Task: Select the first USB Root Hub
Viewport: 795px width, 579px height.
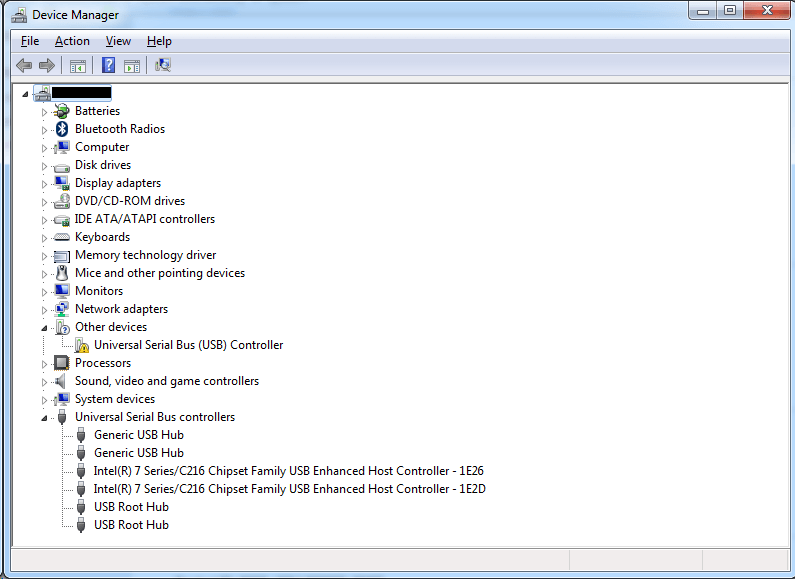Action: pos(131,507)
